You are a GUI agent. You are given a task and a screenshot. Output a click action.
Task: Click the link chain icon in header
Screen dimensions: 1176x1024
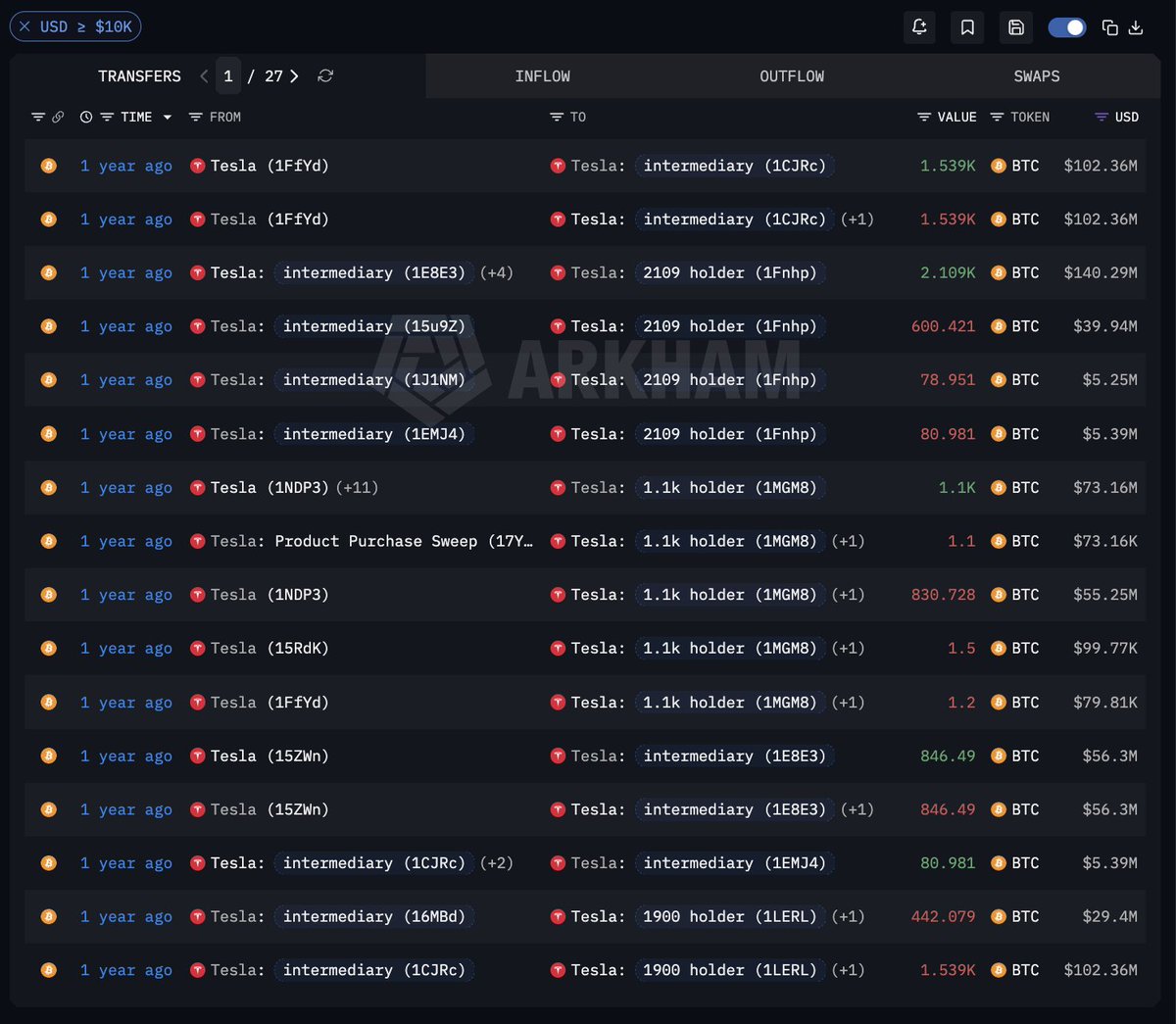coord(58,117)
